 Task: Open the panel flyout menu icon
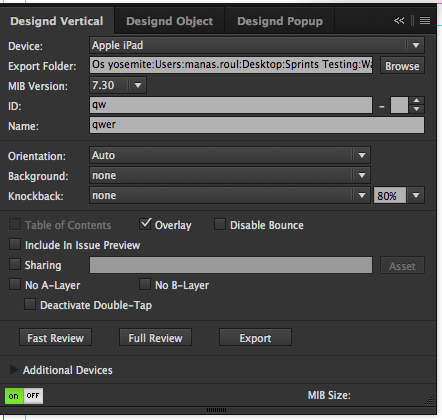coord(425,21)
